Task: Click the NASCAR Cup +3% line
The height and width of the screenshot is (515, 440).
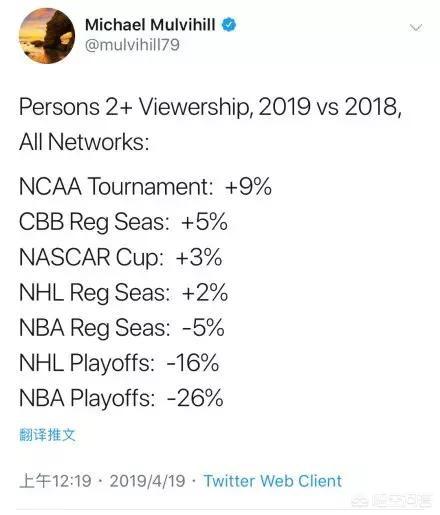Action: point(120,257)
